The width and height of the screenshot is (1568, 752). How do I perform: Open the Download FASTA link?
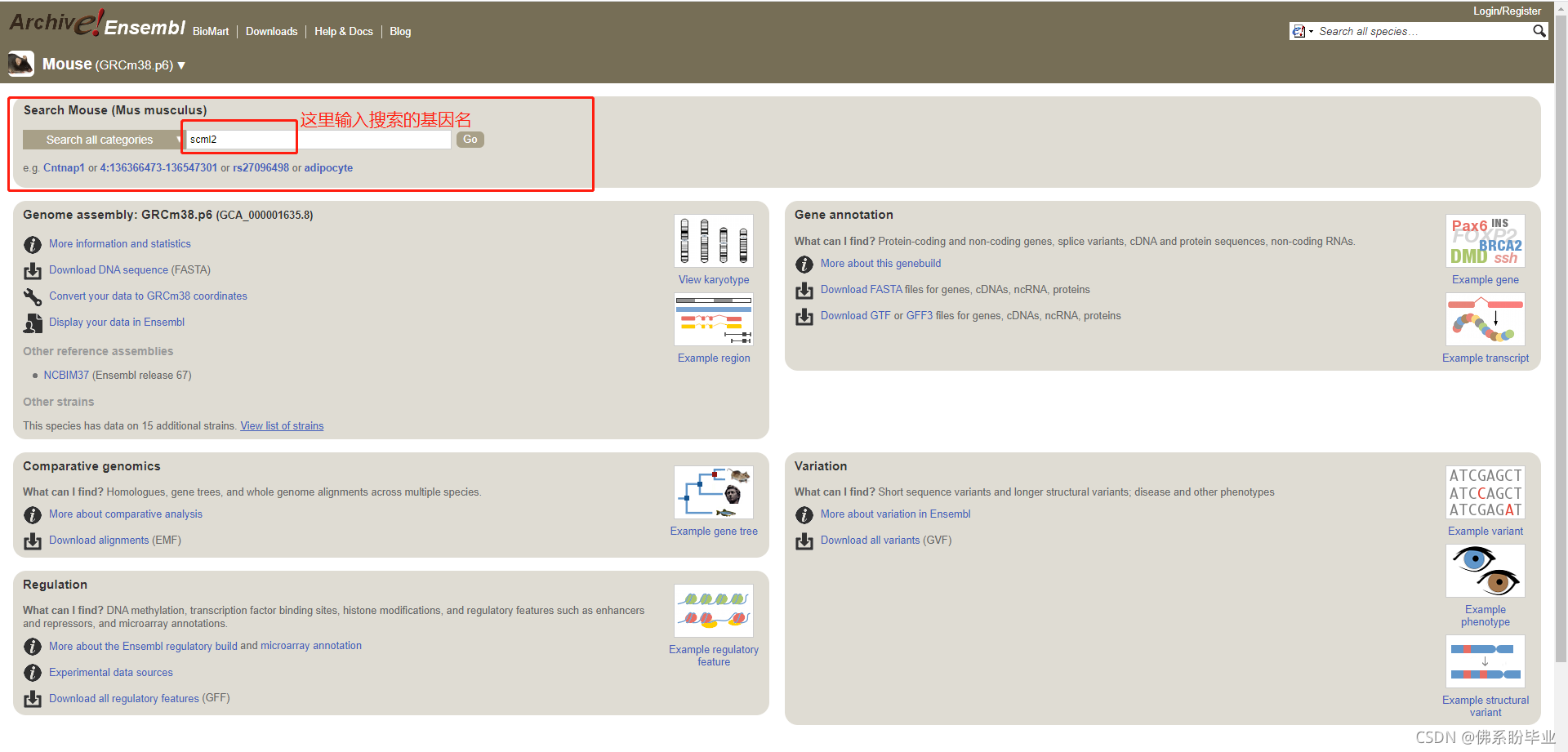pos(862,289)
